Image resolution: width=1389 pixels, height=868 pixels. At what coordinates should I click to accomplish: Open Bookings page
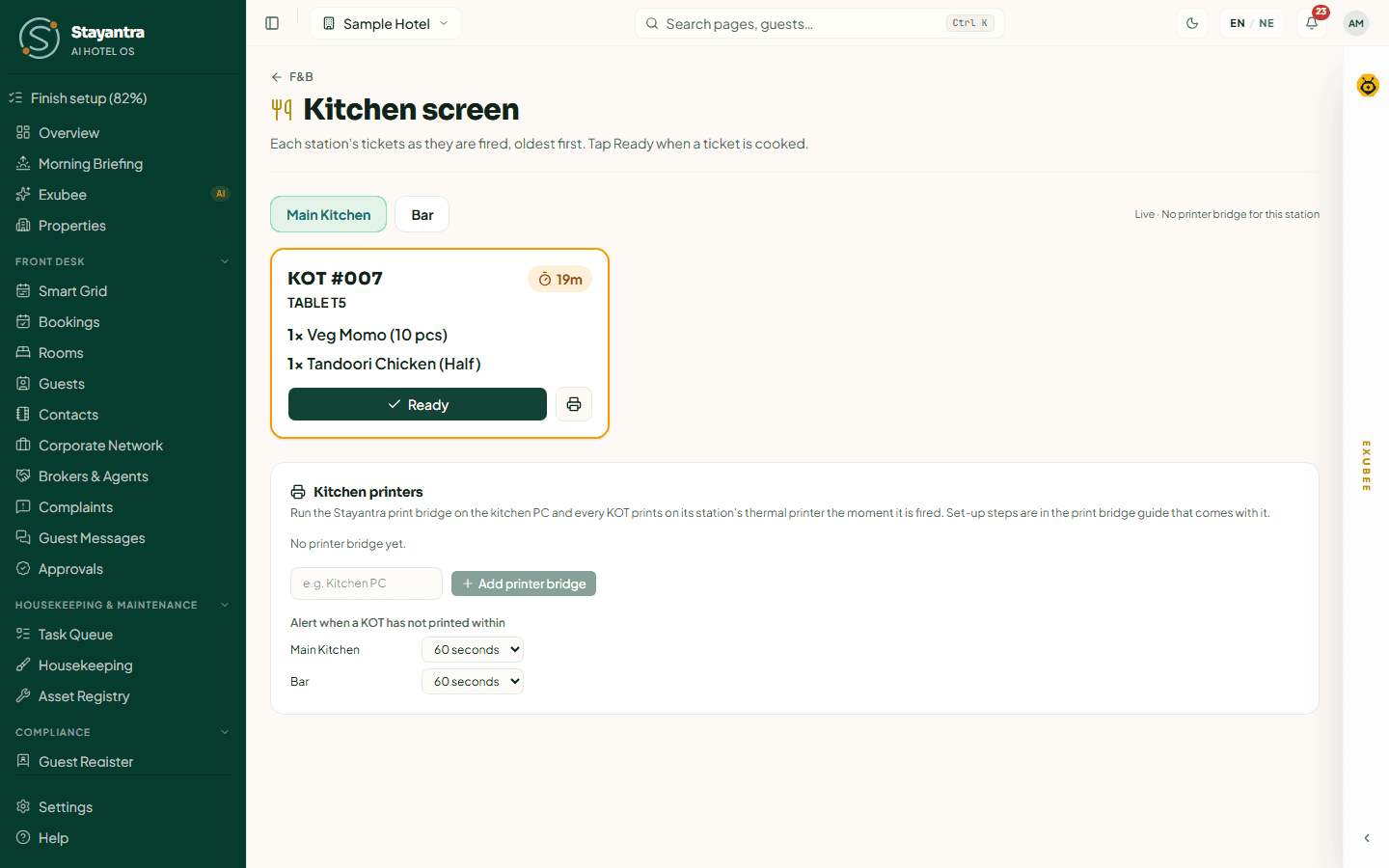click(x=123, y=322)
